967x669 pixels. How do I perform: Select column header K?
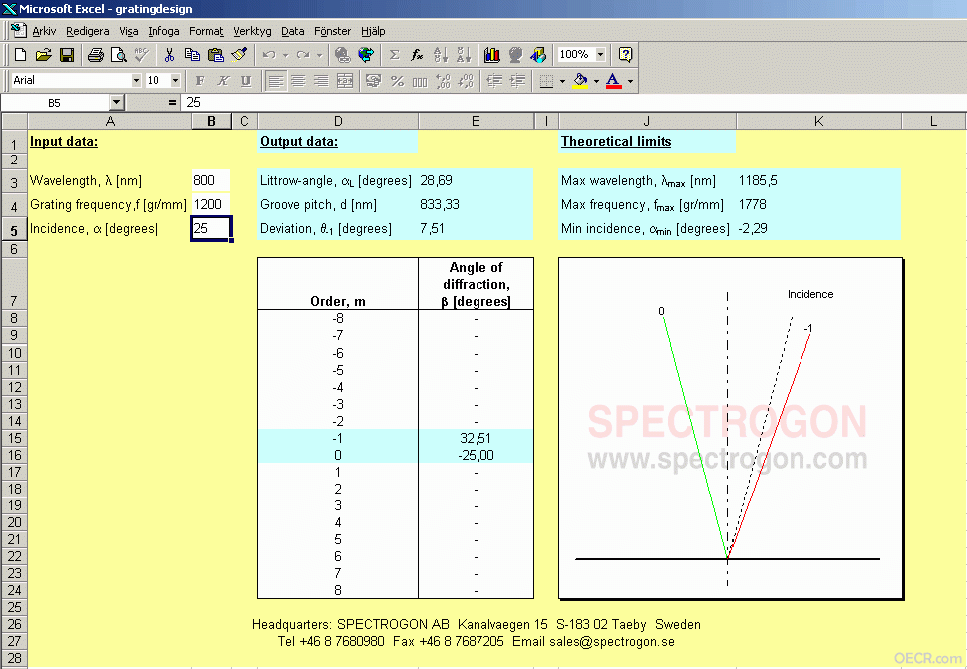[818, 121]
